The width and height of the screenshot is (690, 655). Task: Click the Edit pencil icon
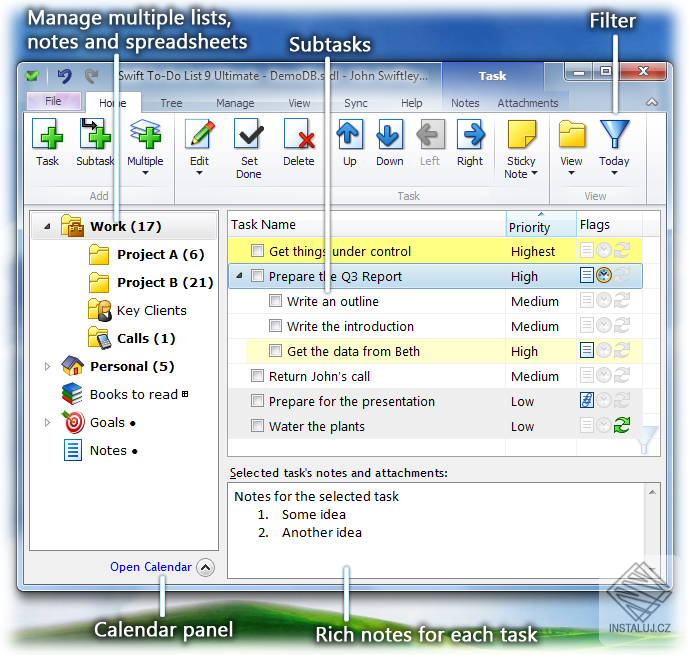coord(199,134)
